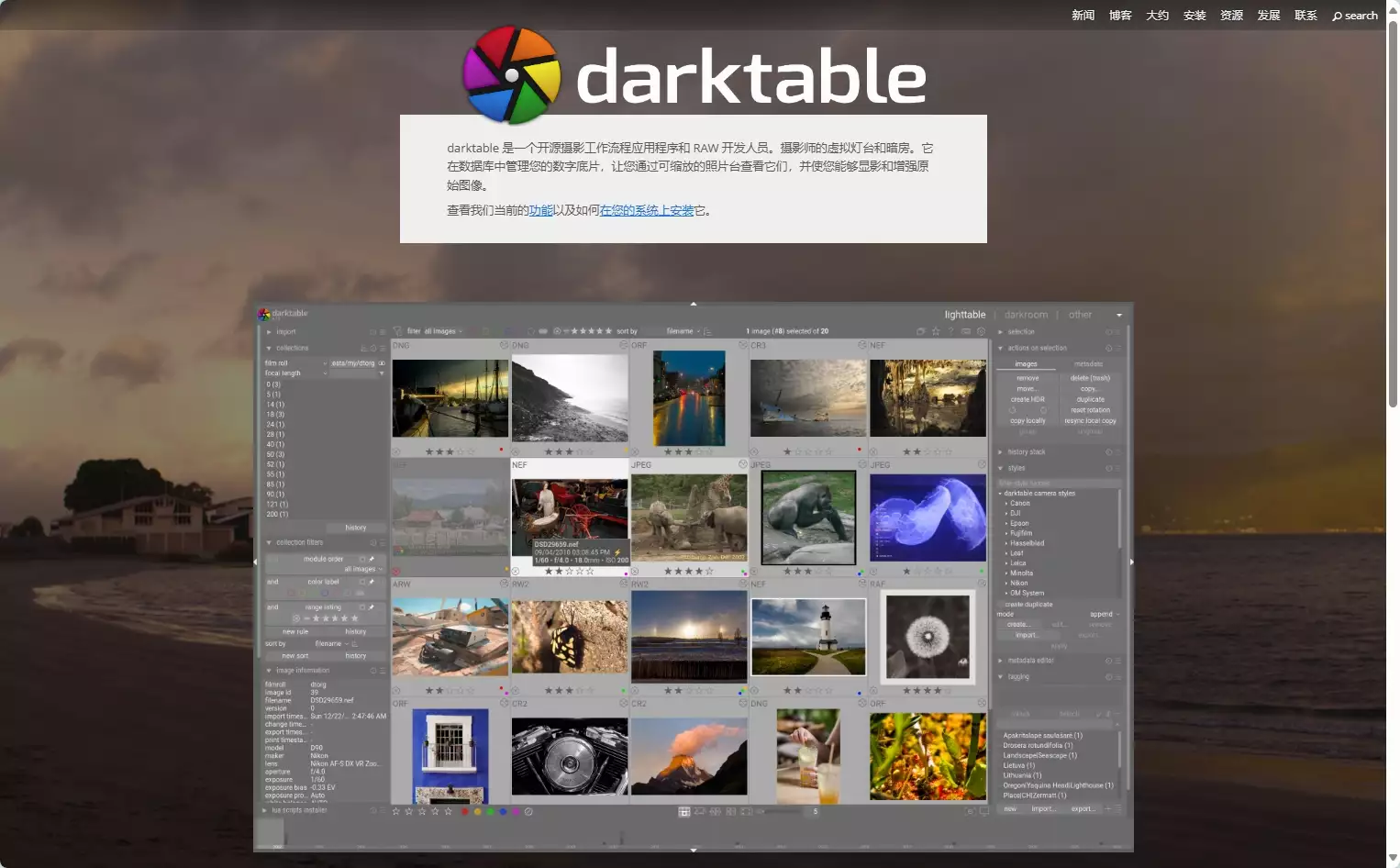Collapse the left panel with its arrow handle
Image resolution: width=1400 pixels, height=868 pixels.
coord(255,562)
